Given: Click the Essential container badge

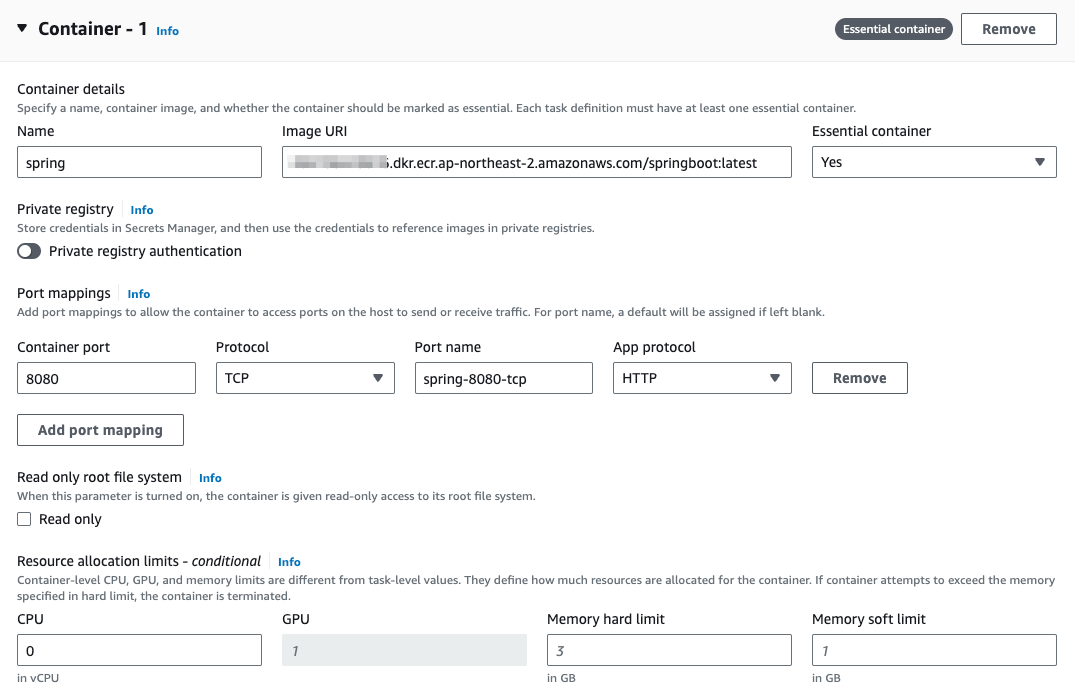Looking at the screenshot, I should (893, 29).
